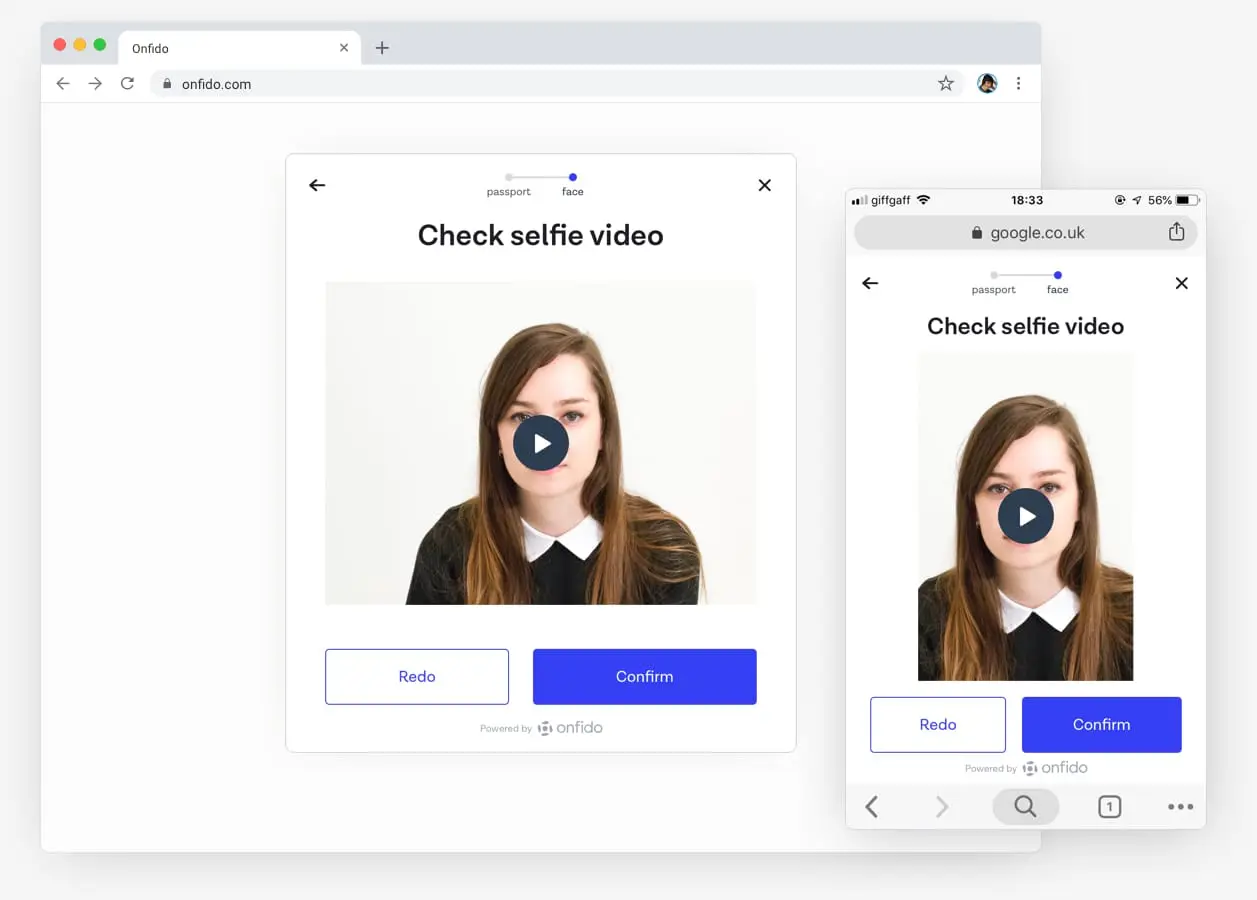This screenshot has width=1257, height=900.
Task: Bookmark the page using the star icon
Action: [x=945, y=84]
